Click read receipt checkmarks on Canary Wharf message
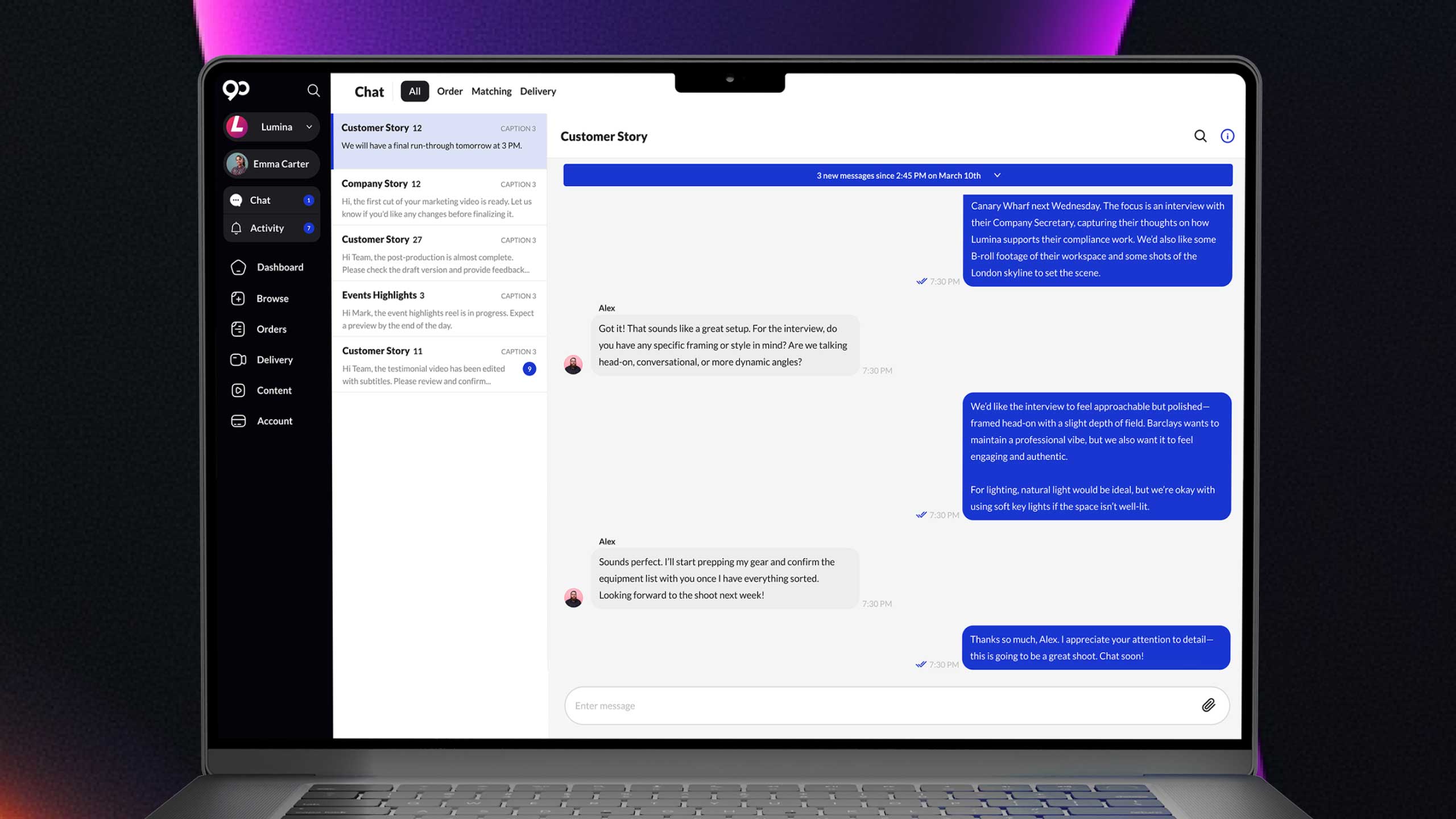 tap(921, 282)
